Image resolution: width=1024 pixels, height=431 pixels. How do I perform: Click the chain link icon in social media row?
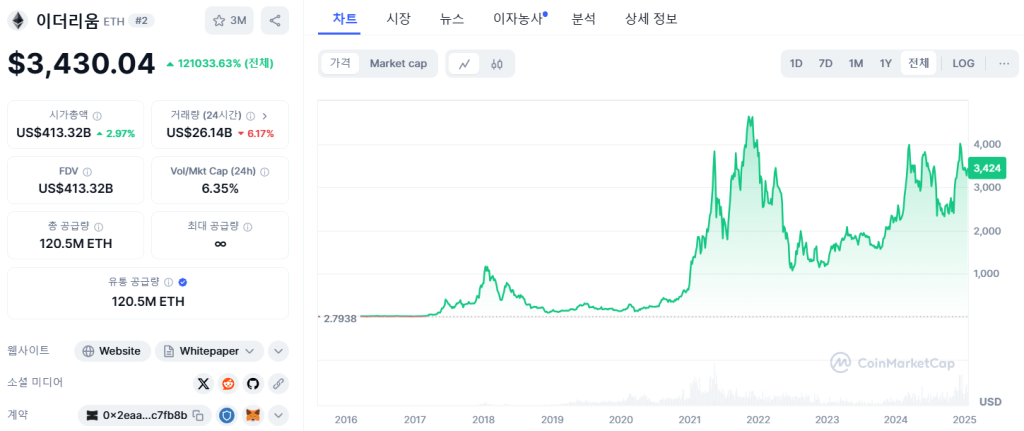[x=278, y=383]
